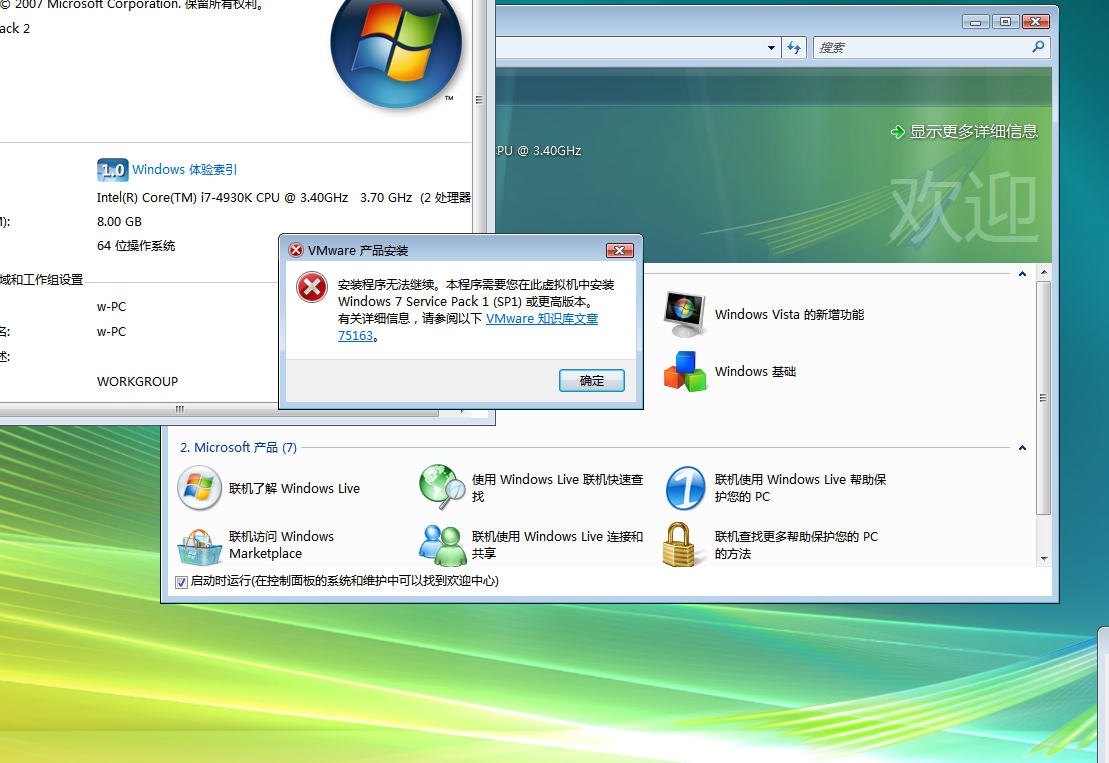Collapse the first Welcome Center section chevron
Screen dimensions: 1109x763
(1022, 274)
